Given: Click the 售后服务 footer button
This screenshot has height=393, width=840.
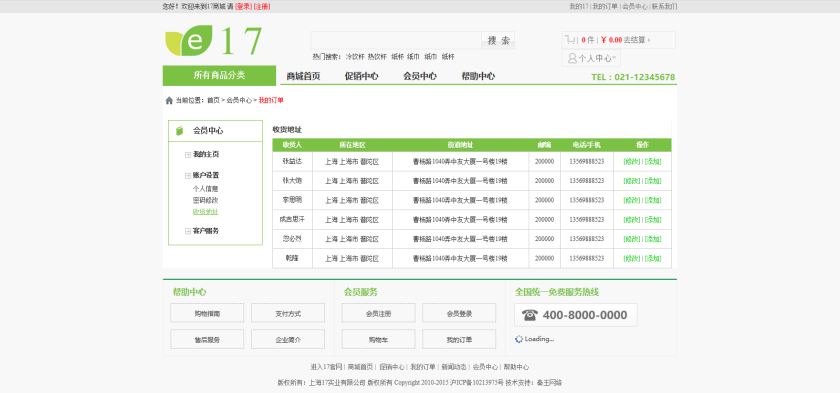Looking at the screenshot, I should tap(207, 339).
